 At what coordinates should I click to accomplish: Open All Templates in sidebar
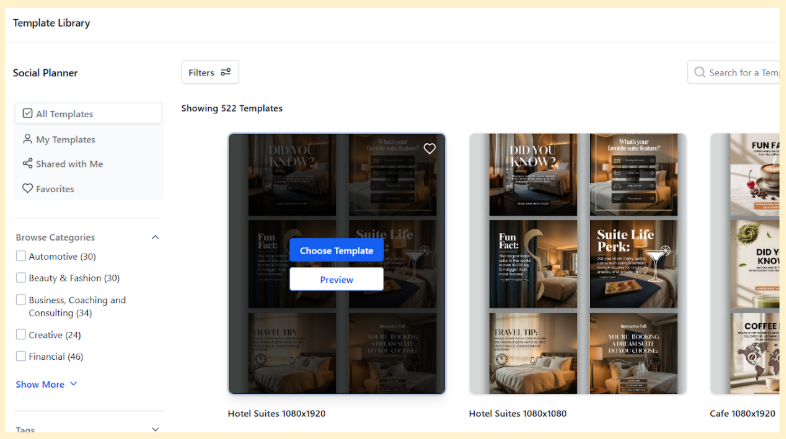[x=88, y=114]
